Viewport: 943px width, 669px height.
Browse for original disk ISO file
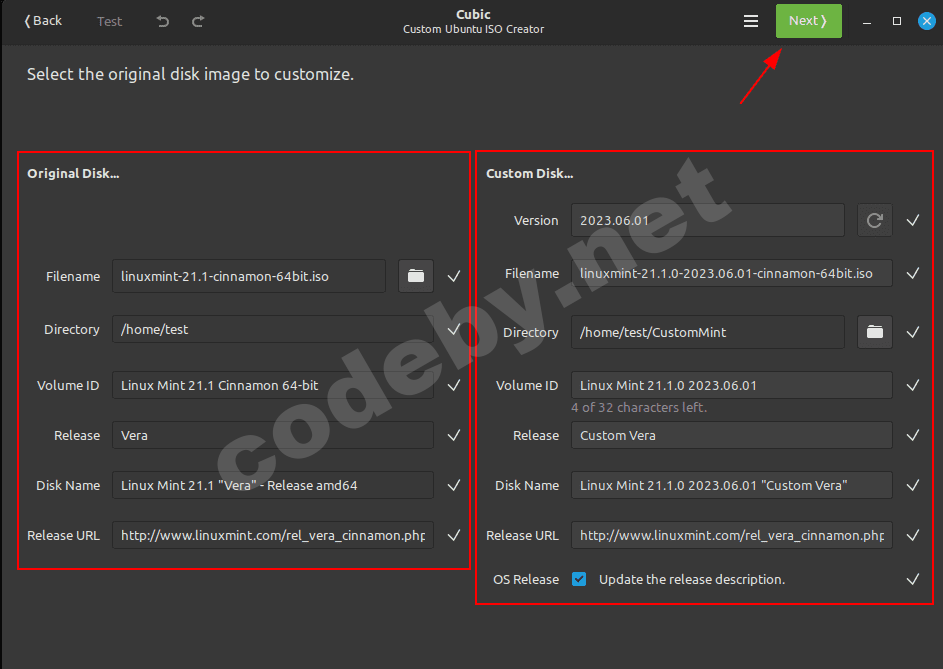click(416, 276)
